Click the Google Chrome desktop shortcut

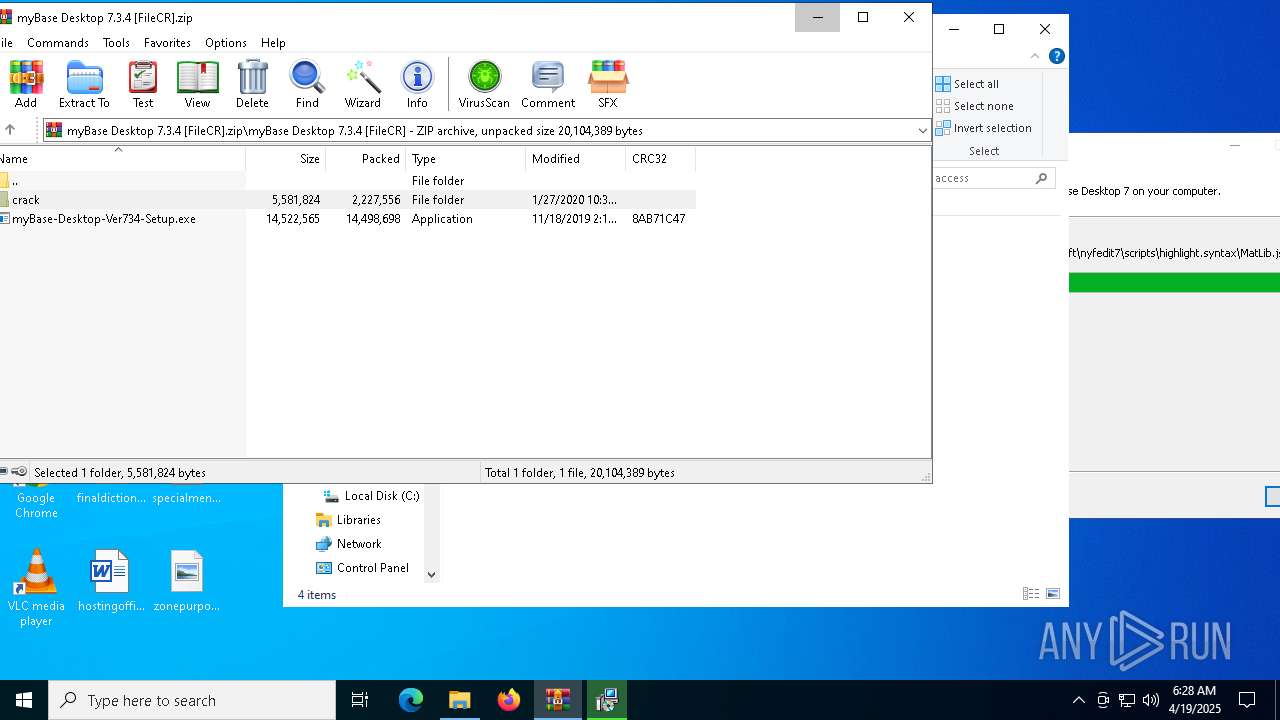click(x=36, y=501)
